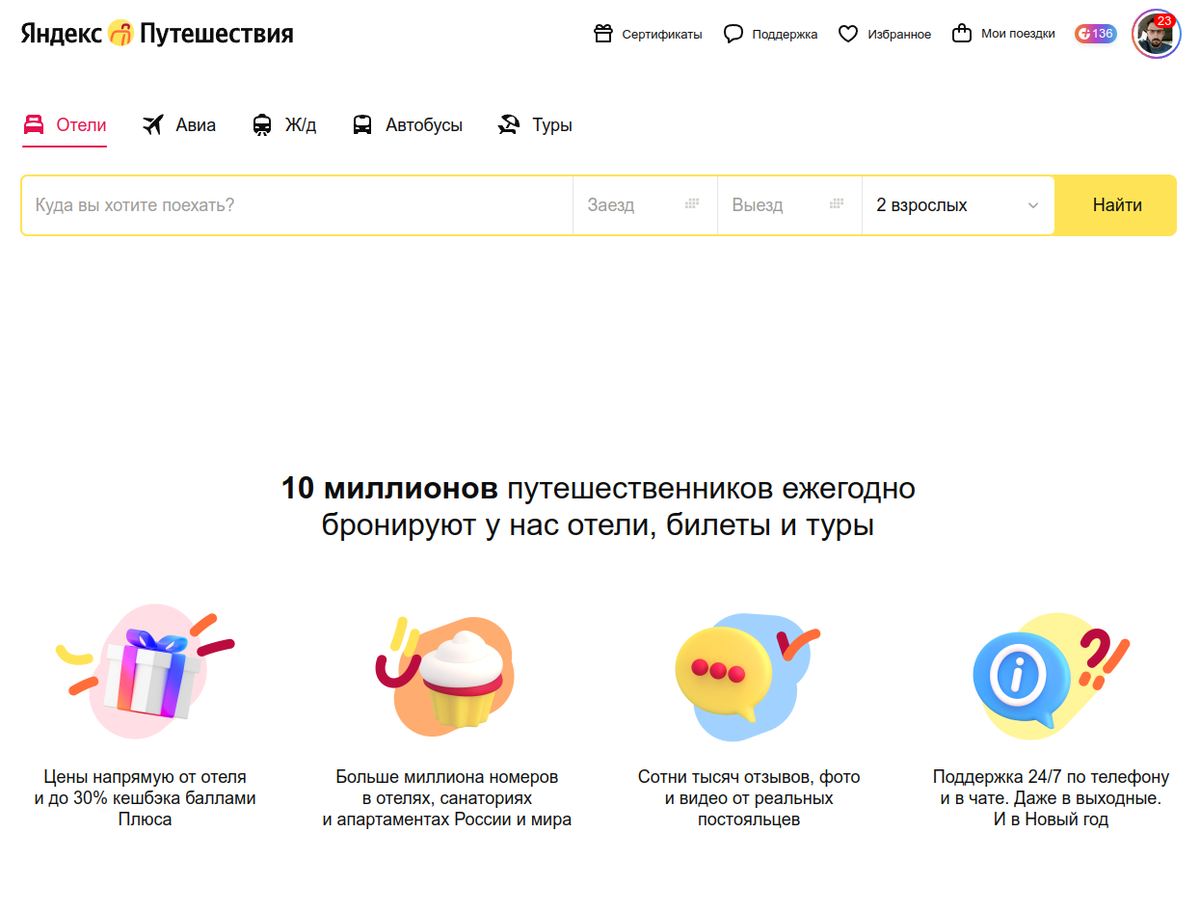This screenshot has width=1200, height=913.
Task: Click the 10 миллионов путешественников heading
Action: (x=598, y=507)
